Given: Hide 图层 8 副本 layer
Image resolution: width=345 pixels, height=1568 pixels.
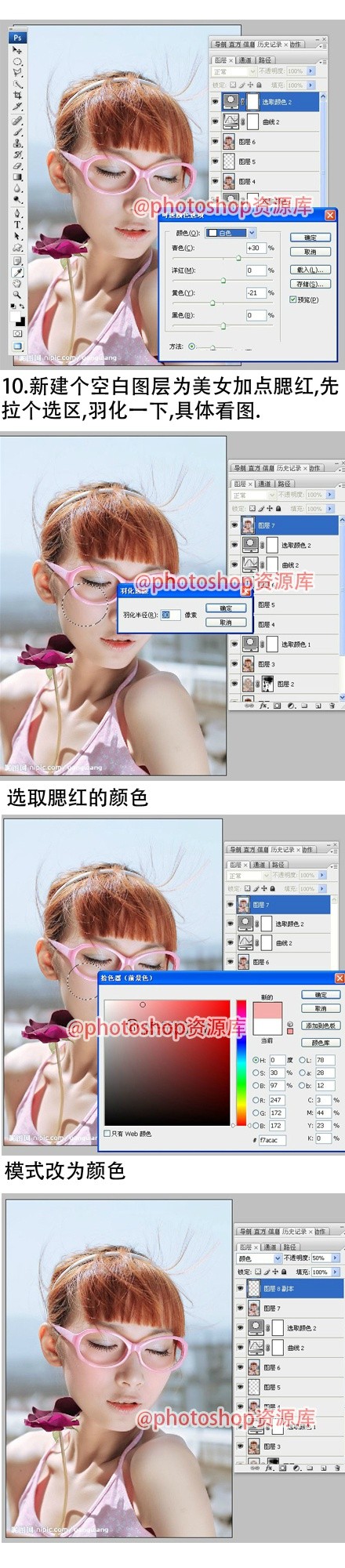Looking at the screenshot, I should (x=240, y=1288).
